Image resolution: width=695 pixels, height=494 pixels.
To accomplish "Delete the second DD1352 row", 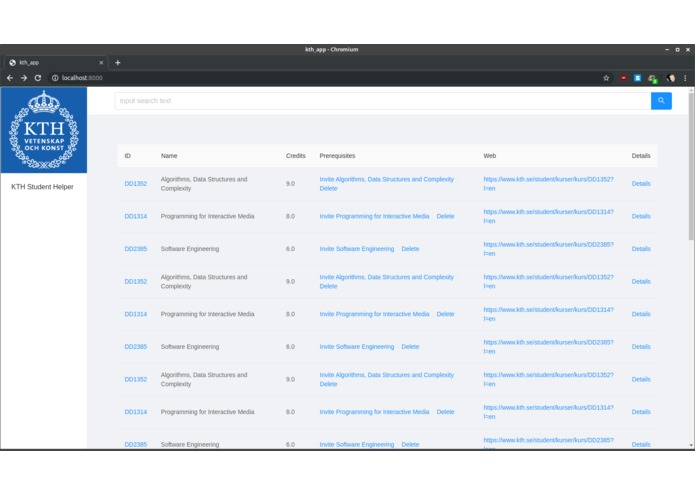I will pyautogui.click(x=328, y=287).
